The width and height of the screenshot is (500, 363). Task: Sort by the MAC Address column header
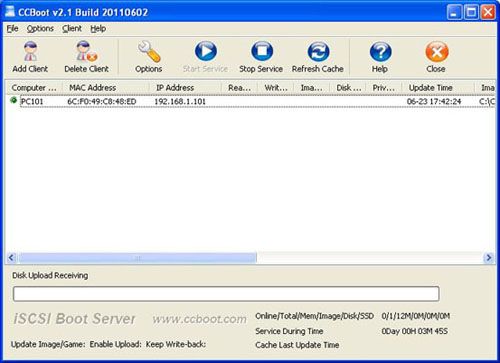point(106,88)
